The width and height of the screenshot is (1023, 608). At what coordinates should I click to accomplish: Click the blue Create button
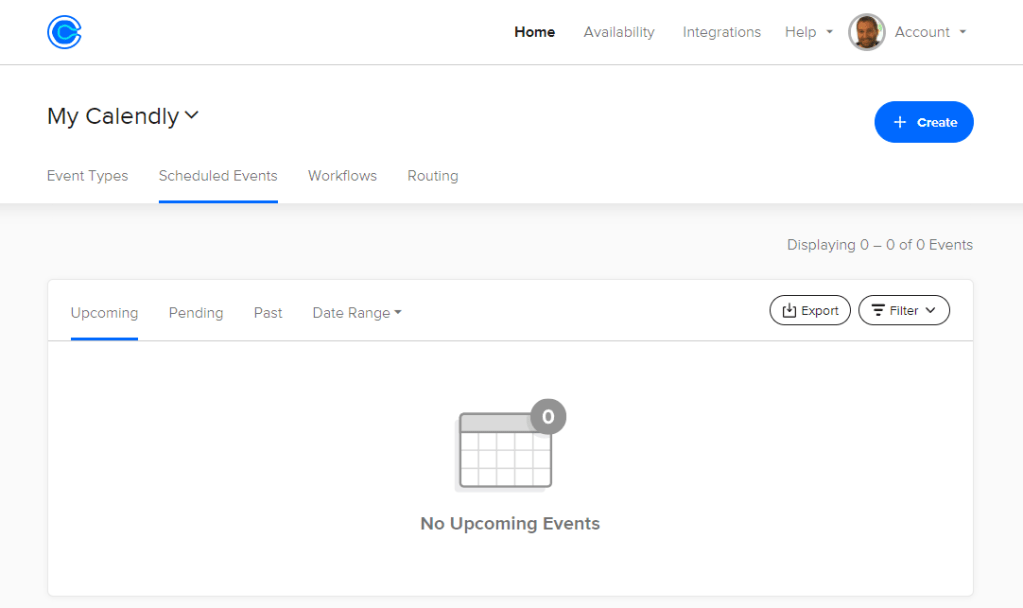pos(924,122)
